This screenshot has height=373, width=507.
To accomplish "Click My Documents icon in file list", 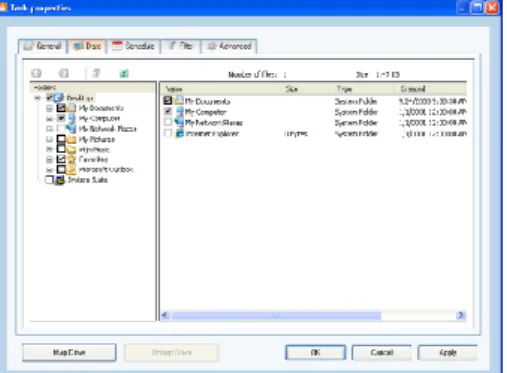I will point(179,100).
